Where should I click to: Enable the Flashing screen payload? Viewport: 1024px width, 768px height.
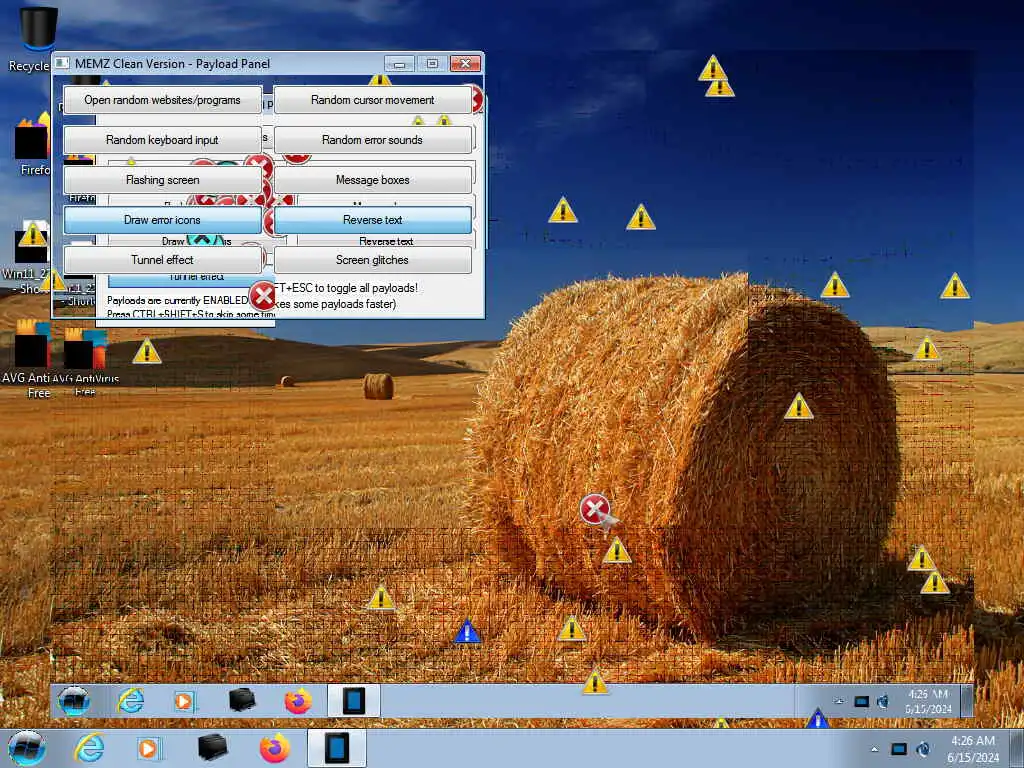(163, 180)
